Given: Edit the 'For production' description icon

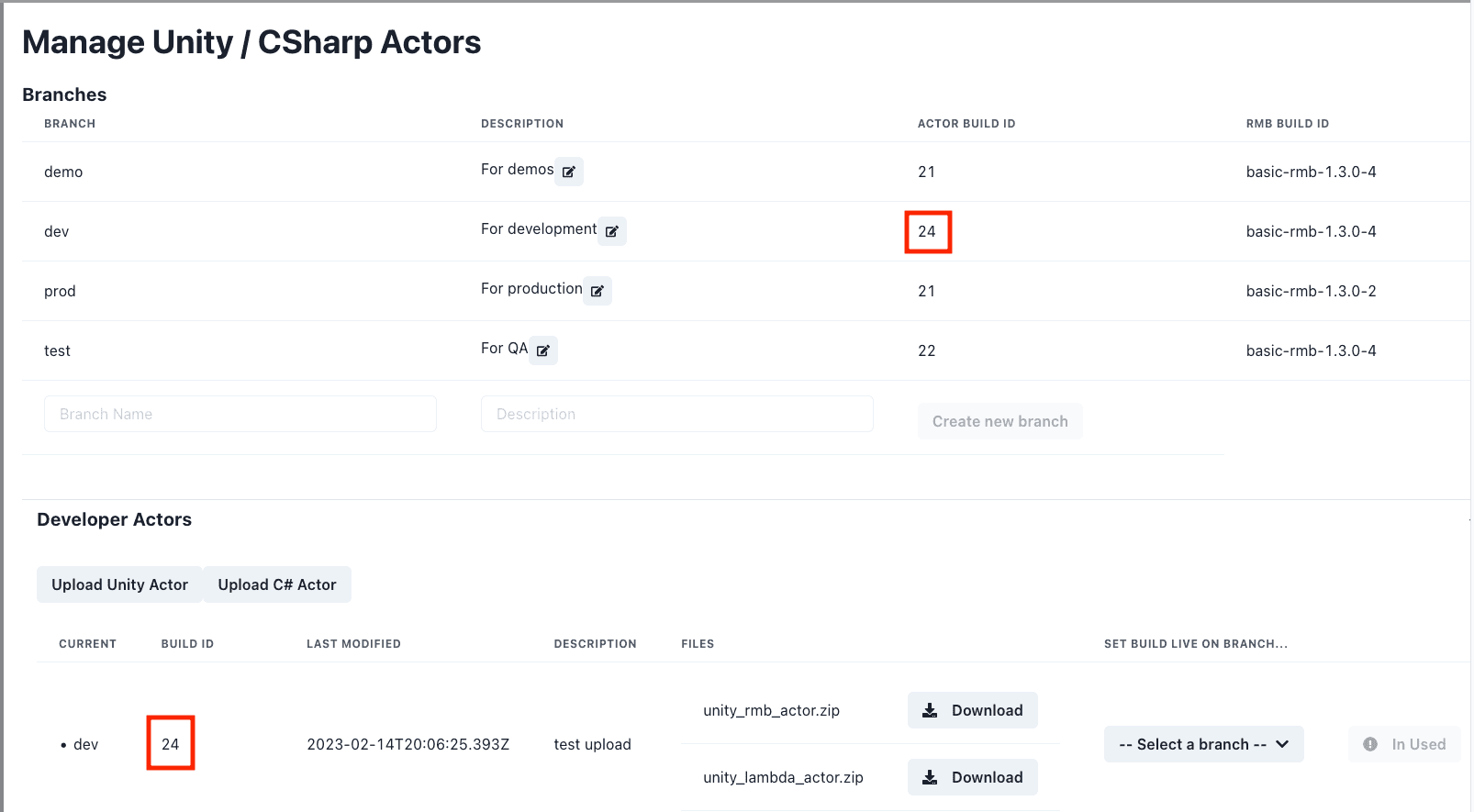Looking at the screenshot, I should (597, 291).
